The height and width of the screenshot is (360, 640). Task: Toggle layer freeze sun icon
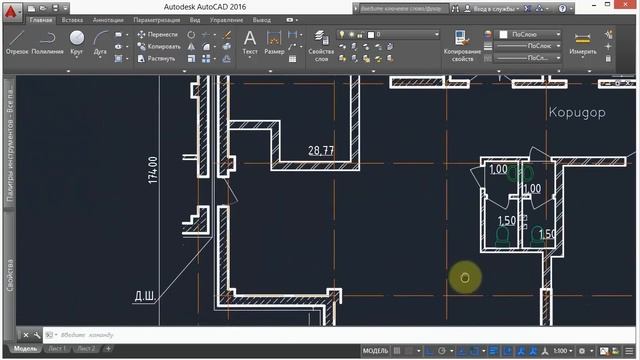click(x=351, y=35)
